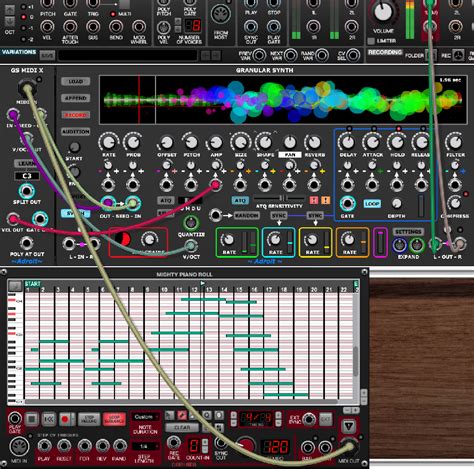Click the piano roll vertical scrollbar
The height and width of the screenshot is (469, 474).
356,362
